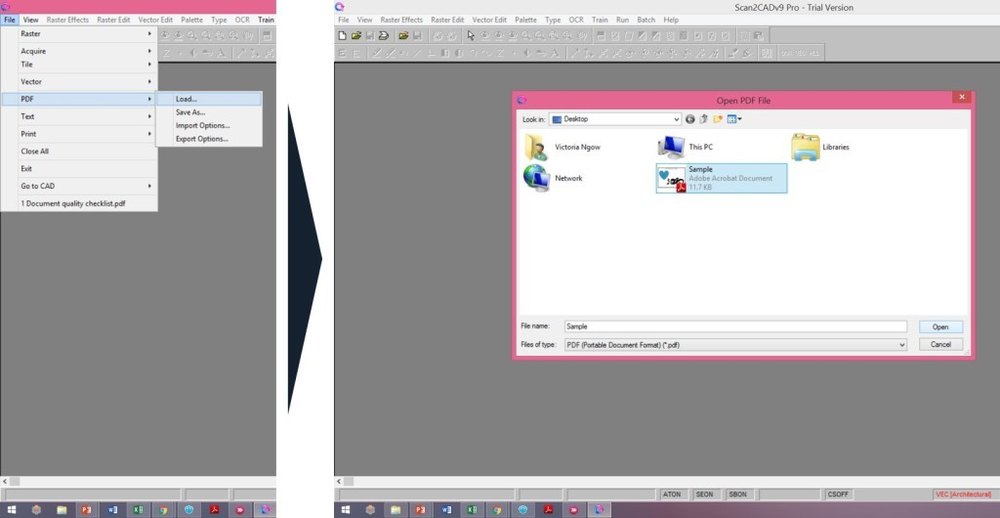The image size is (1000, 518).
Task: Choose Export Options... in PDF submenu
Action: [x=209, y=139]
